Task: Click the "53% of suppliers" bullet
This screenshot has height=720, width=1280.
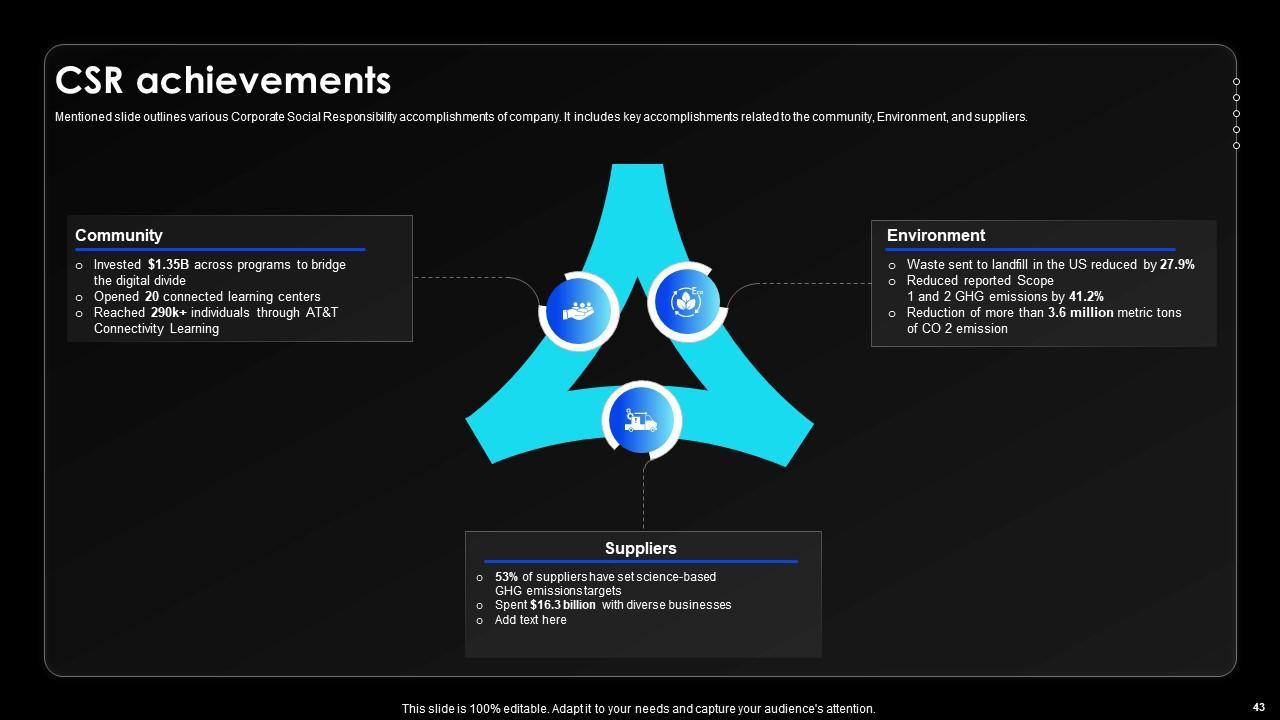Action: click(605, 584)
